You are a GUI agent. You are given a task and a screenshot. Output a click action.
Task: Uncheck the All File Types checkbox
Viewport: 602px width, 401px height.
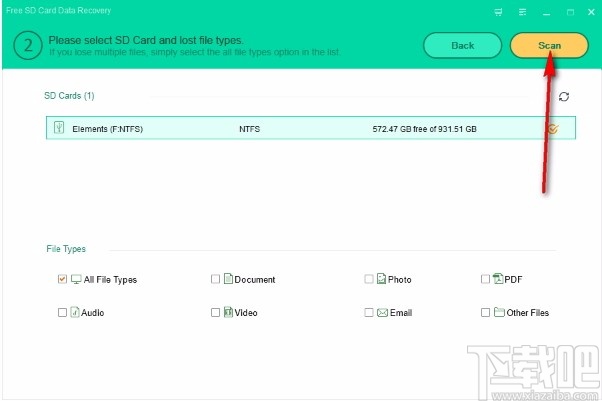(x=62, y=279)
